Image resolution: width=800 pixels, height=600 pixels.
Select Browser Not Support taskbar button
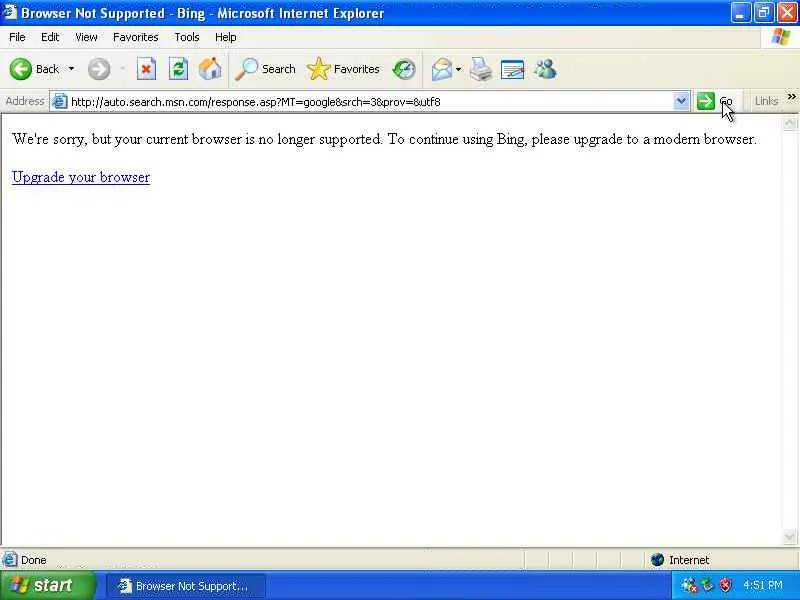coord(185,586)
